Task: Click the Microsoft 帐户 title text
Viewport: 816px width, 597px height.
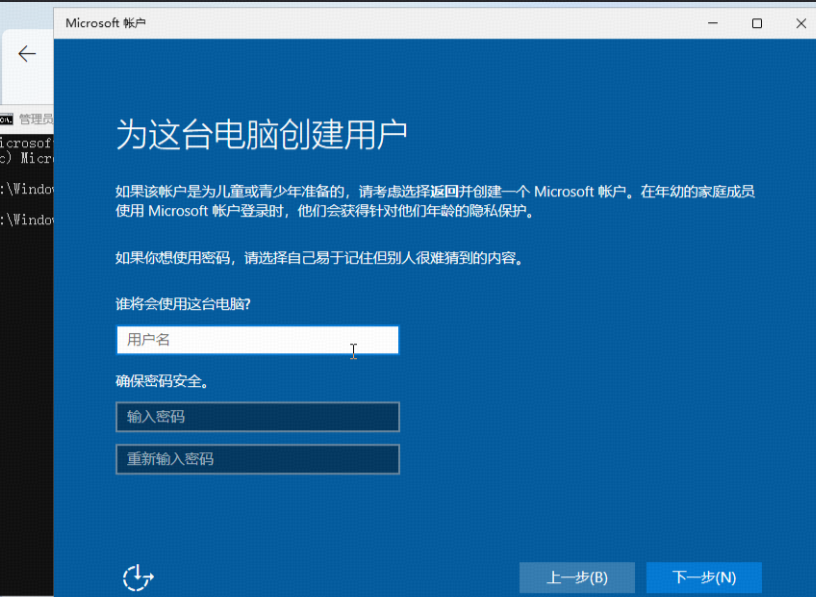Action: tap(106, 23)
